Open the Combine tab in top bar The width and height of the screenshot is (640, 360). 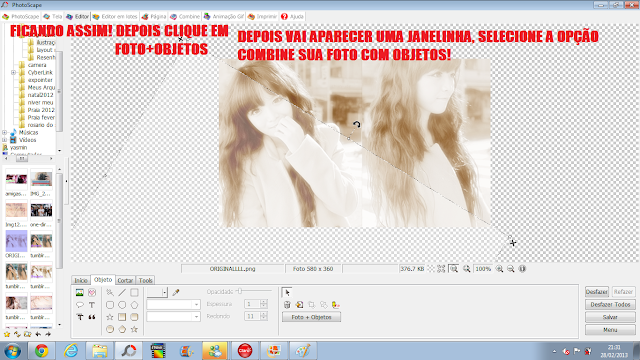(x=185, y=16)
